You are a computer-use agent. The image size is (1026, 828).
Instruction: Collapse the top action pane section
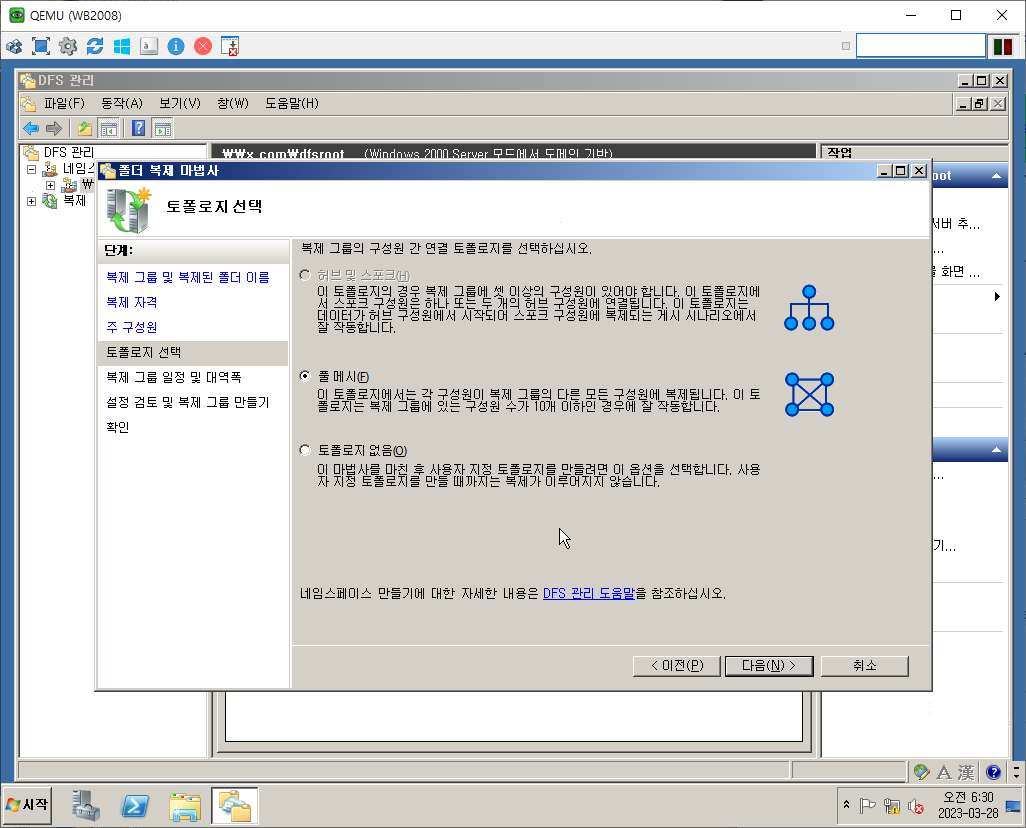coord(997,175)
